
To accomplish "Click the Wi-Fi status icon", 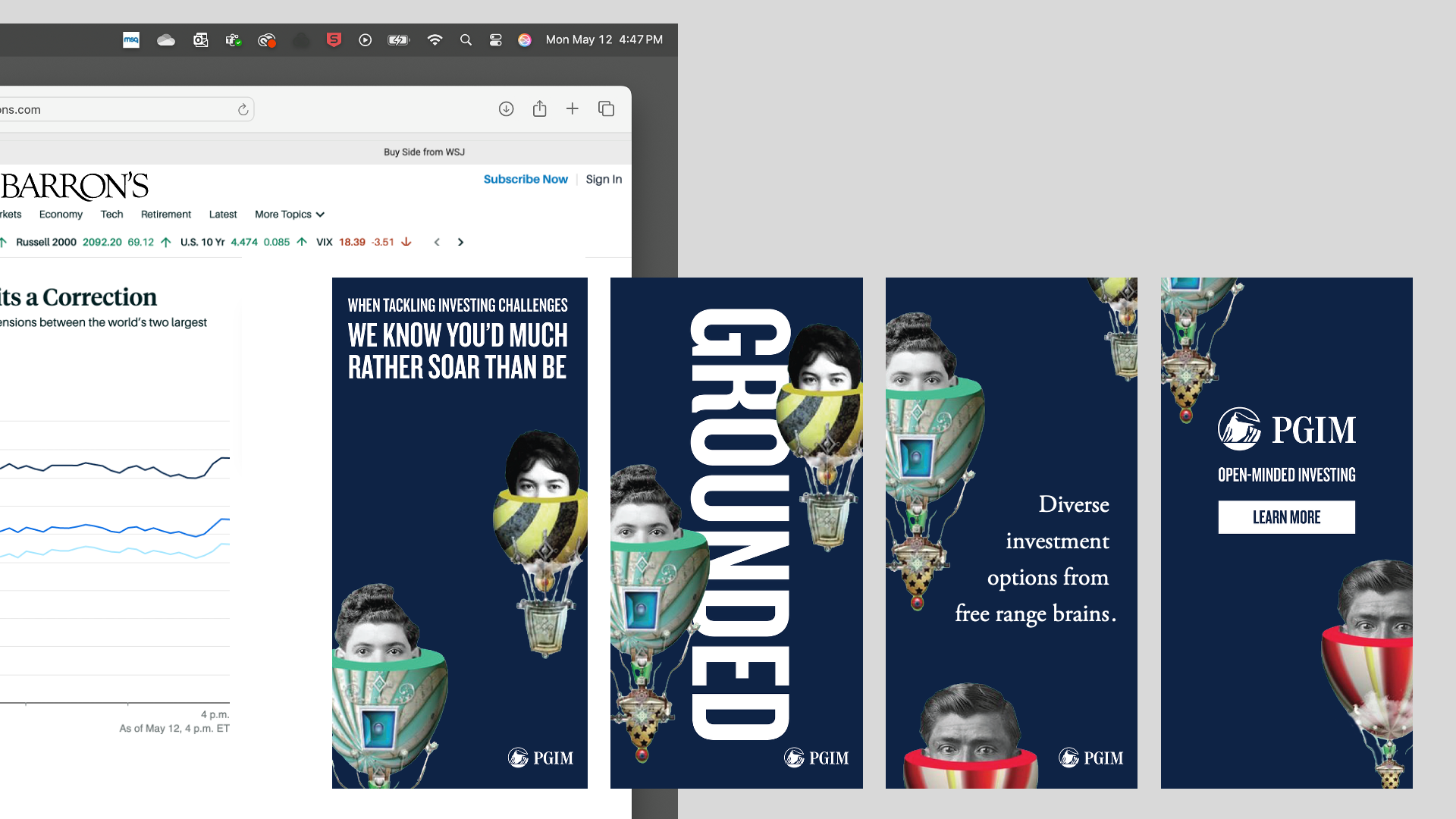I will point(435,40).
